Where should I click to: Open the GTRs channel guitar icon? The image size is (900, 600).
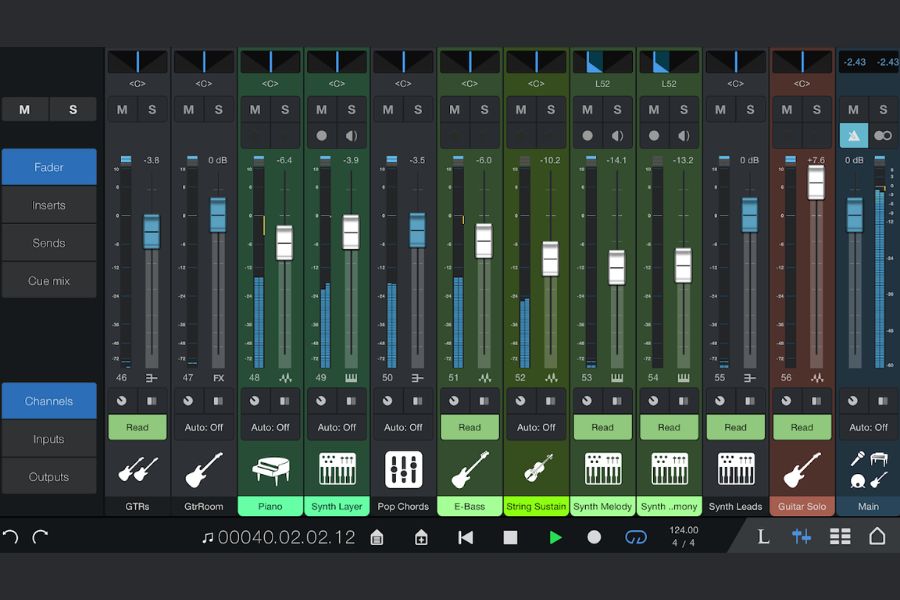tap(138, 469)
